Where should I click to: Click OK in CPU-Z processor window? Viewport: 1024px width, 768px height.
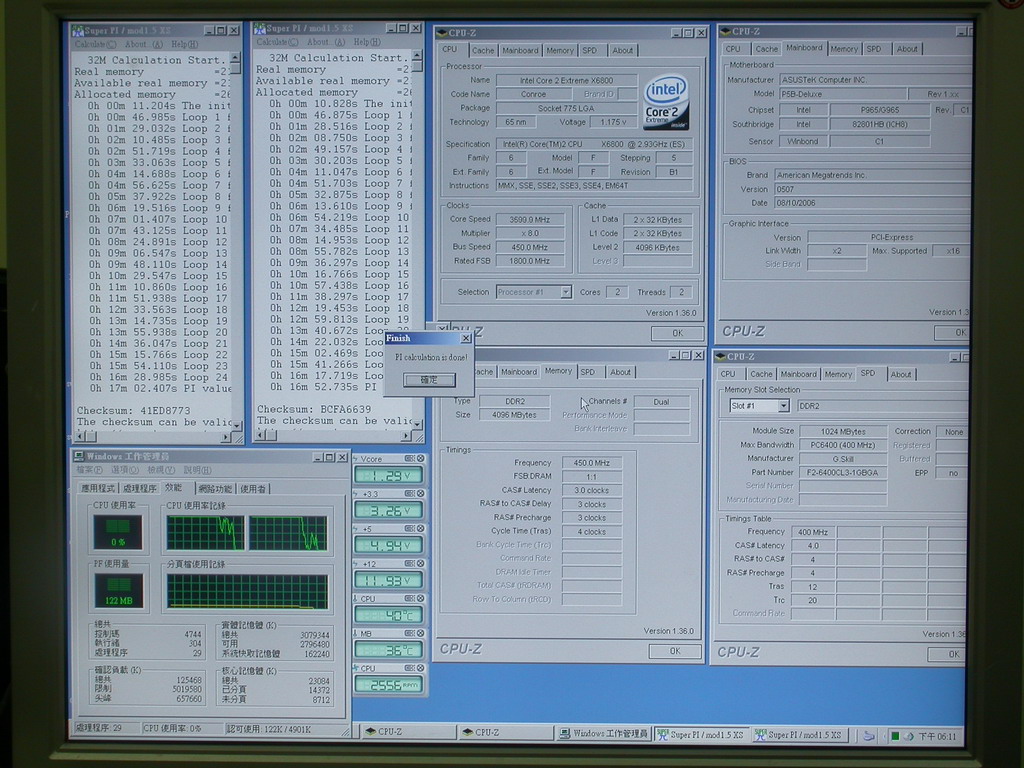677,333
